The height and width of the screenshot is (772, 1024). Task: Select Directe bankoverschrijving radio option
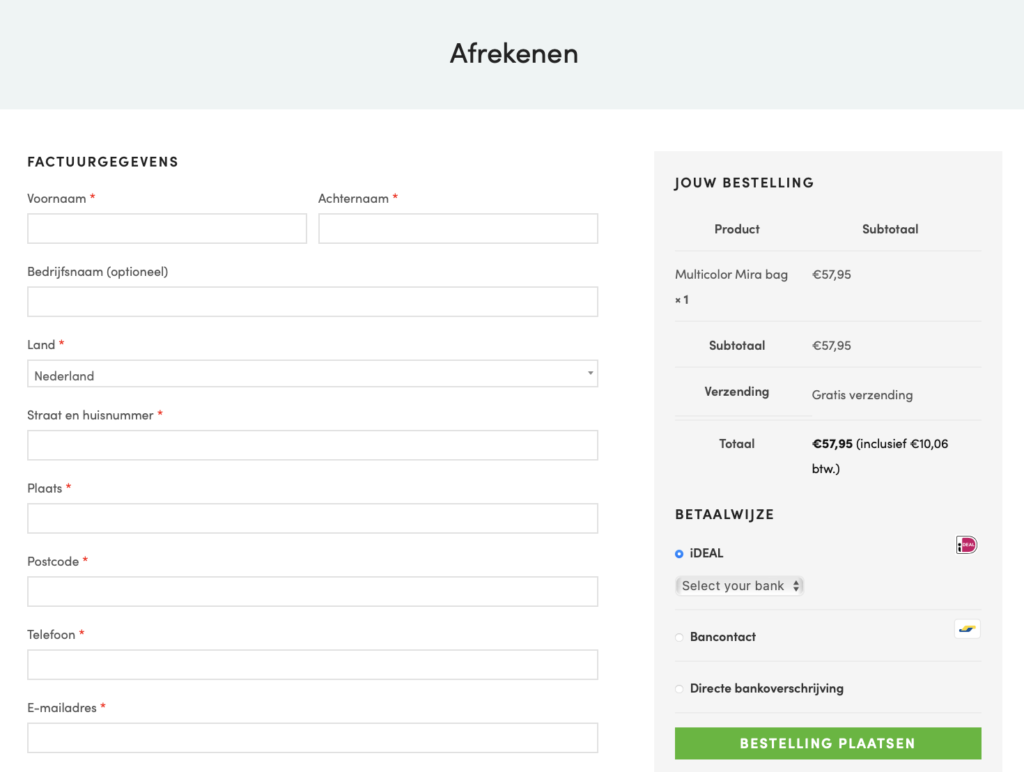click(680, 689)
